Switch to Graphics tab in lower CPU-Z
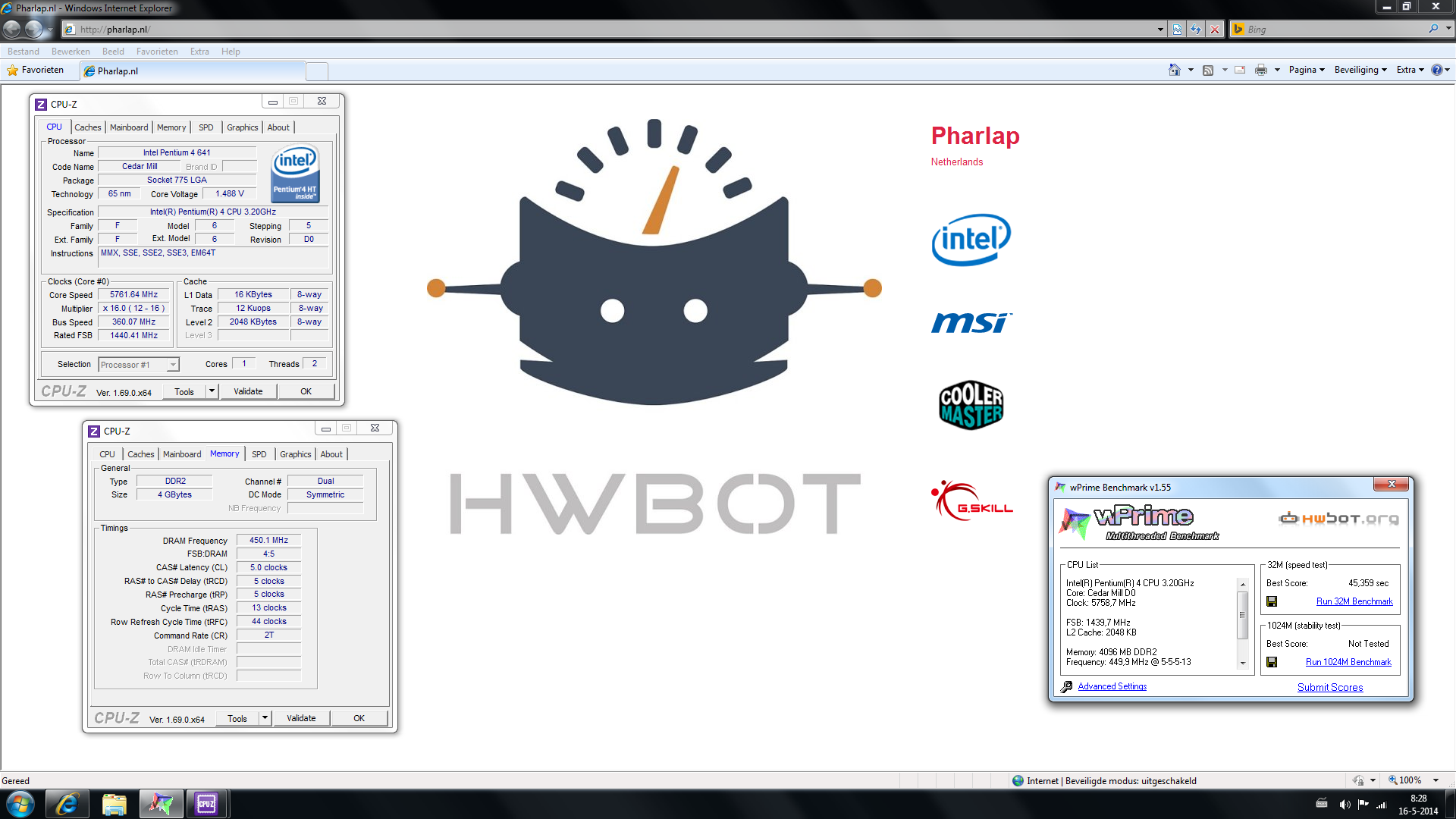 tap(296, 454)
